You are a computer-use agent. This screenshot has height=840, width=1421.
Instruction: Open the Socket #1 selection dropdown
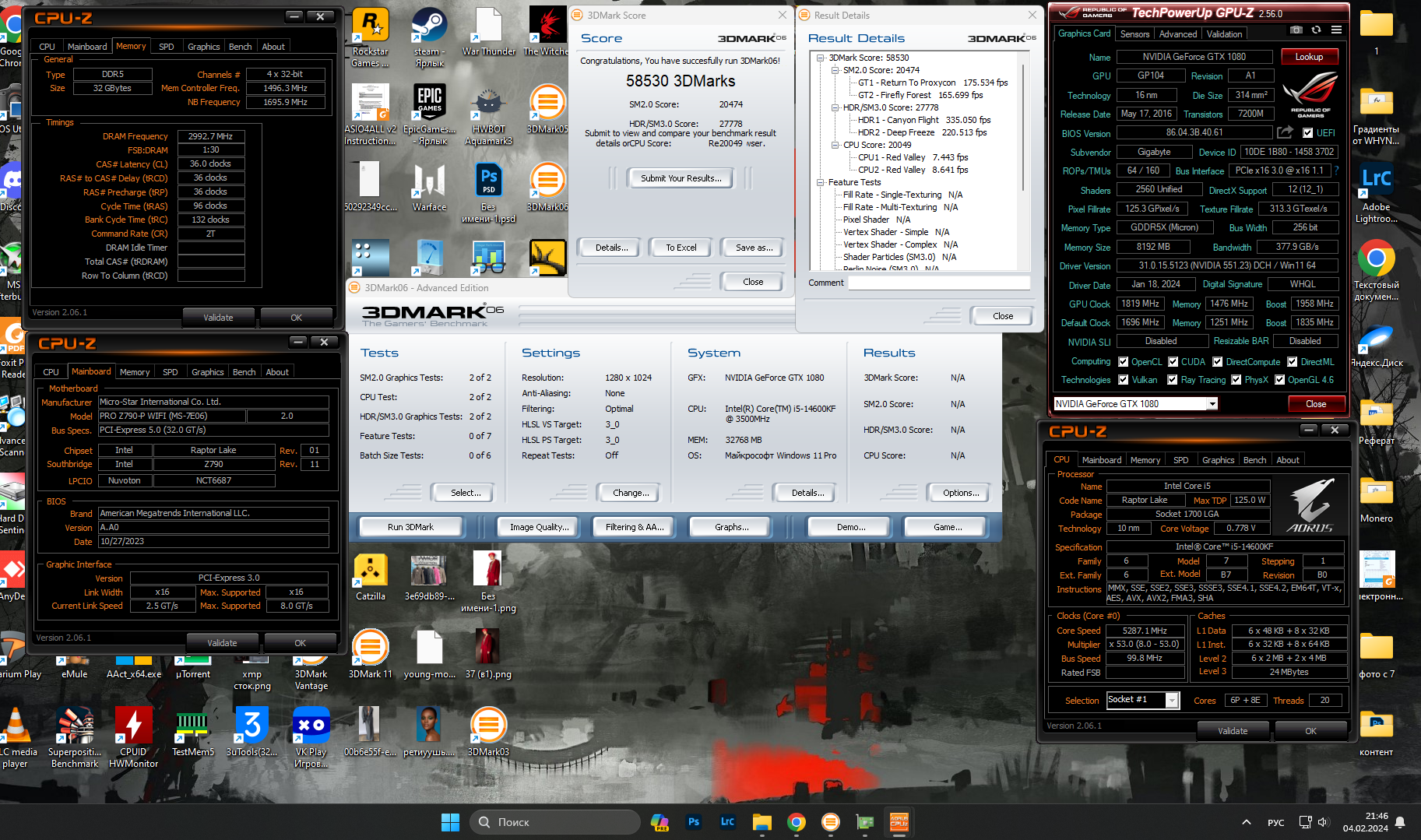pyautogui.click(x=1172, y=701)
